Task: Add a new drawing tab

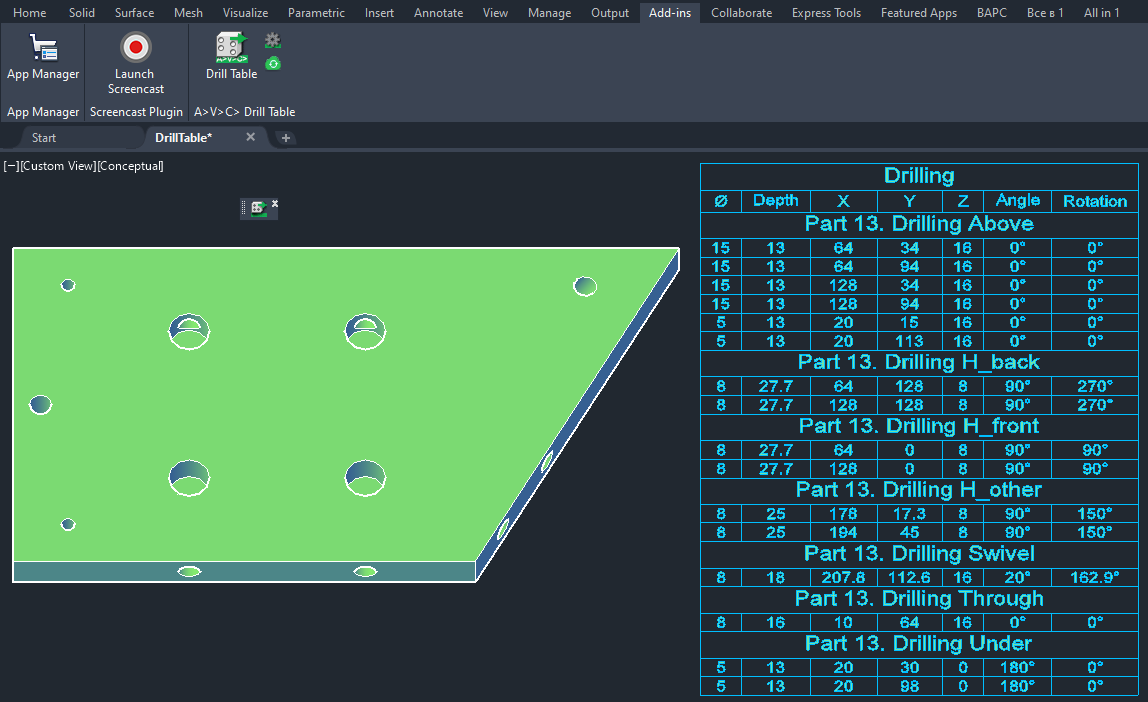Action: [x=286, y=138]
